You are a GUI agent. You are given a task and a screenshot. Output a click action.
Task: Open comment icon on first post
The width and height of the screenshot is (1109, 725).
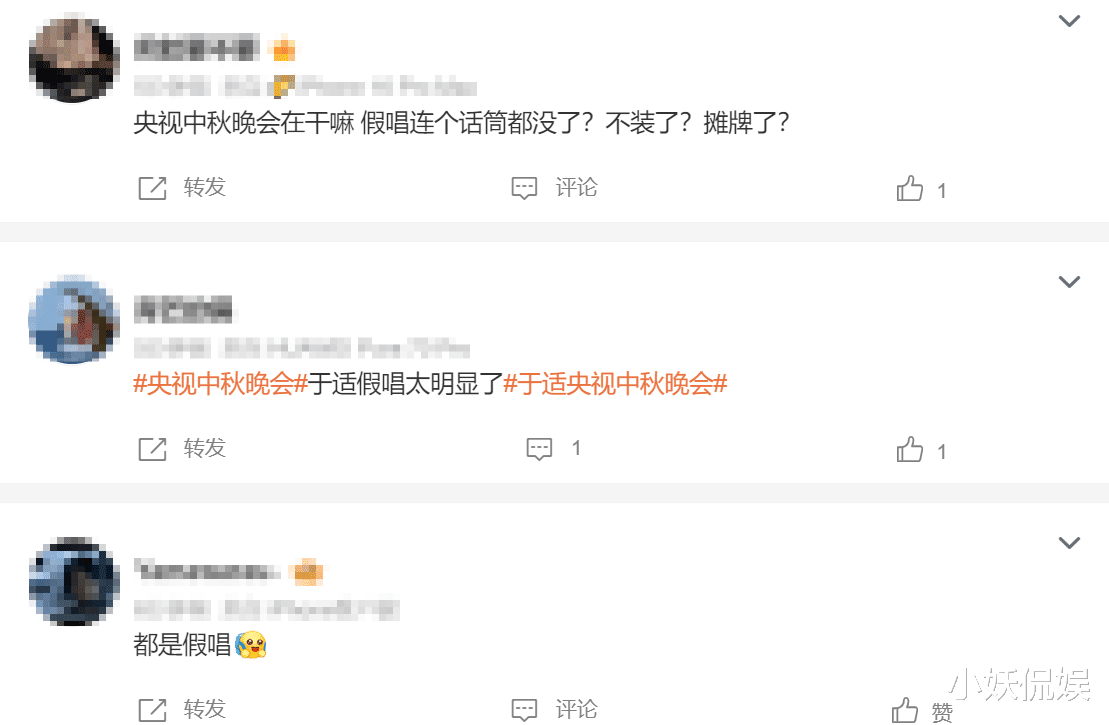(524, 188)
